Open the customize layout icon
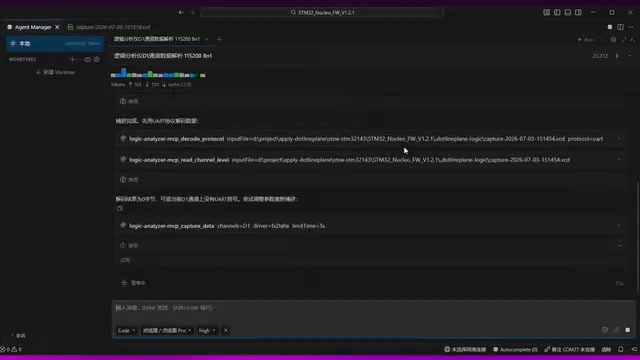Screen dimensions: 640x360 (546, 13)
